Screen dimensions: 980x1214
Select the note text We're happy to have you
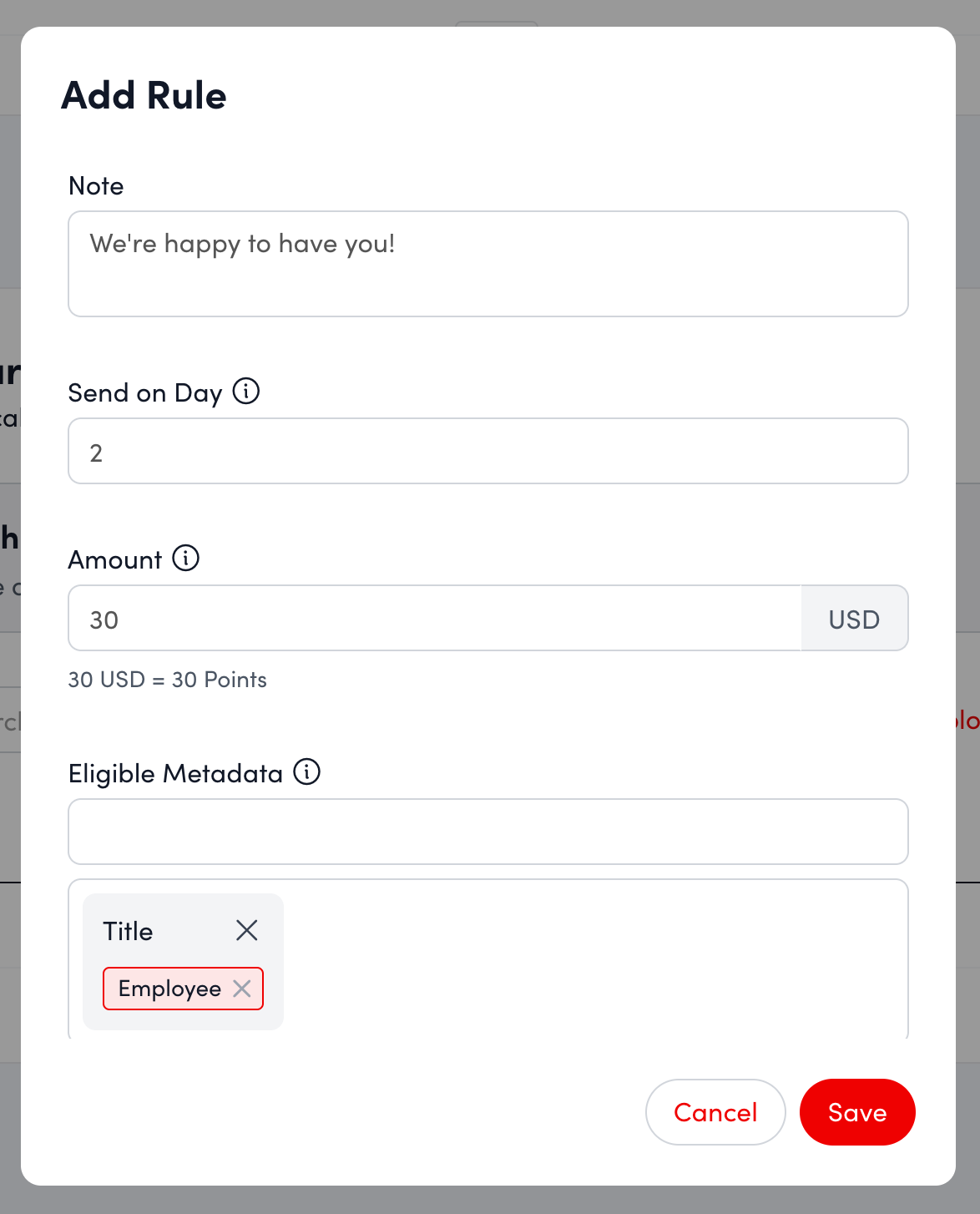coord(242,244)
